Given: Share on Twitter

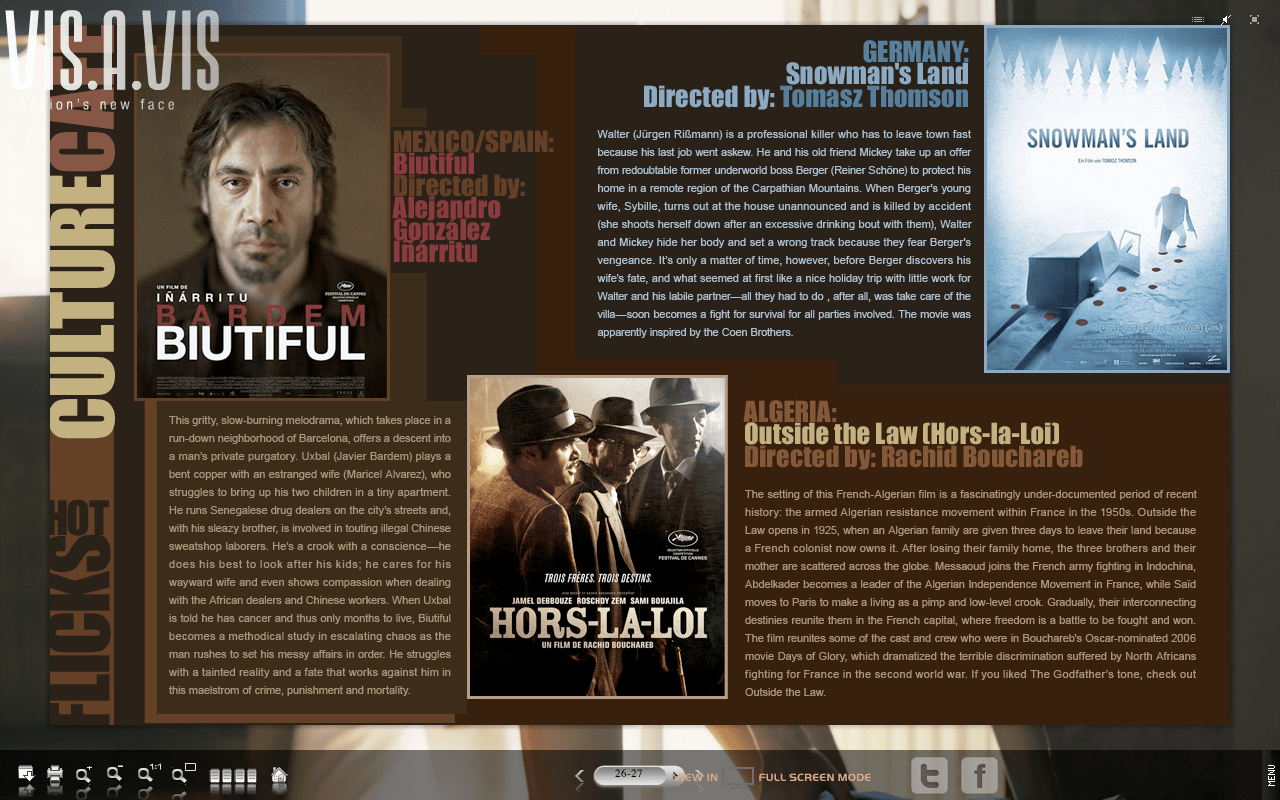Looking at the screenshot, I should [929, 776].
